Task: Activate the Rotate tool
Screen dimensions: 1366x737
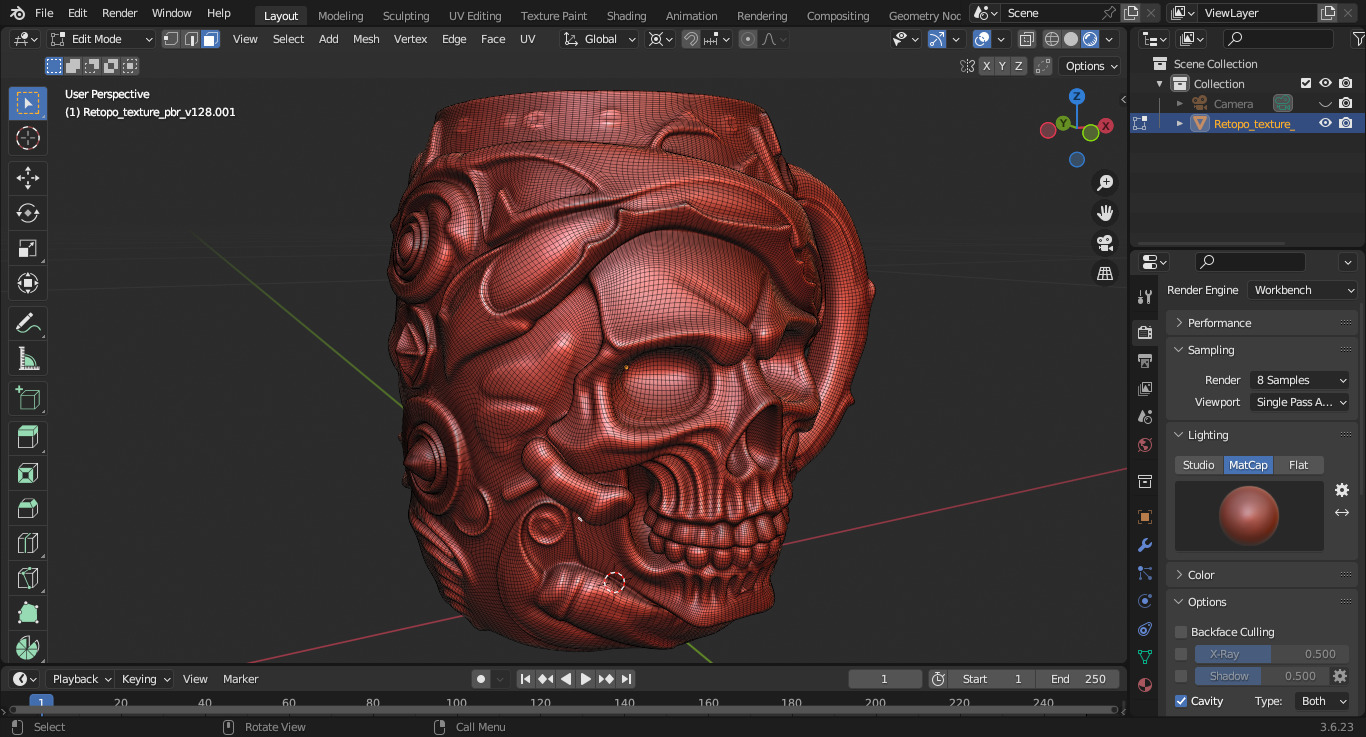Action: 28,213
